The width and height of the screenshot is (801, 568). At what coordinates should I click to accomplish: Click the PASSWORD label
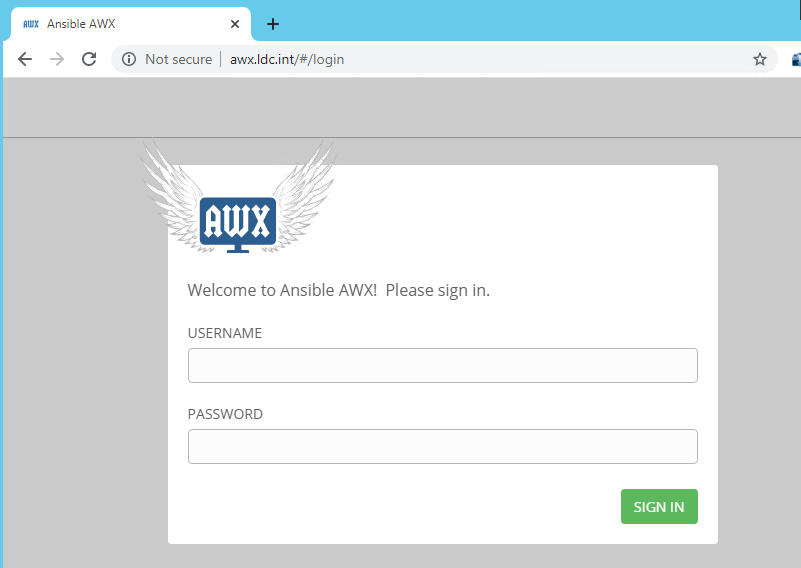click(225, 414)
